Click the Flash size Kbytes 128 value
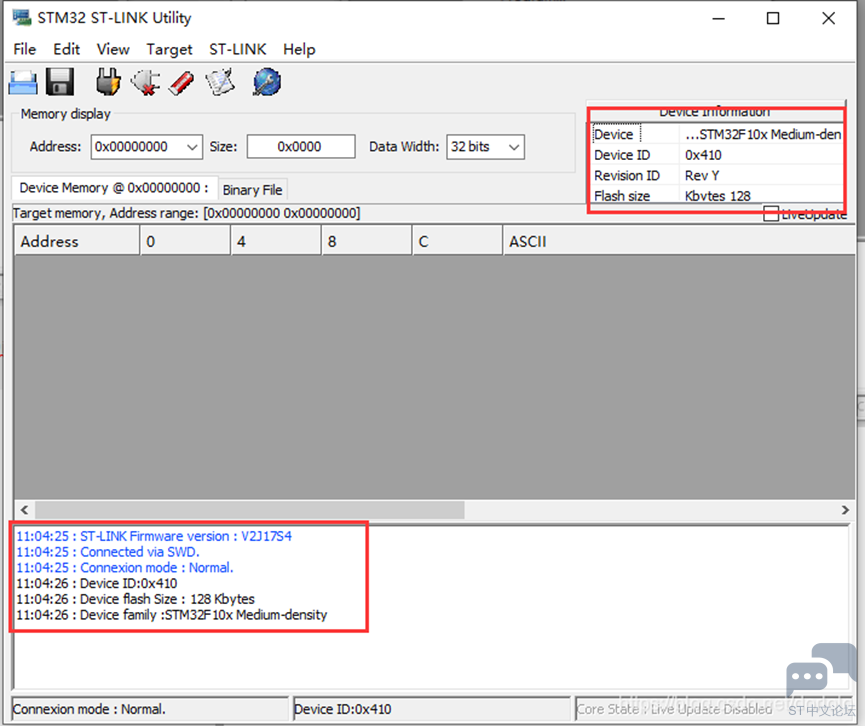865x726 pixels. tap(761, 196)
